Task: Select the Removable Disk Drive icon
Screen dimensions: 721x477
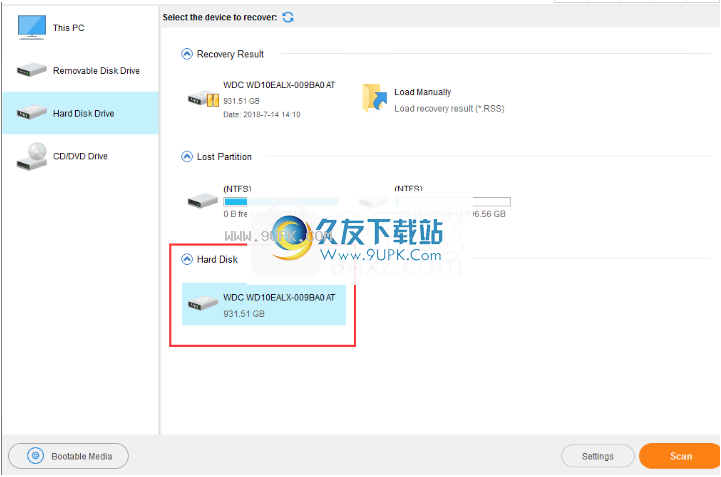Action: click(31, 70)
